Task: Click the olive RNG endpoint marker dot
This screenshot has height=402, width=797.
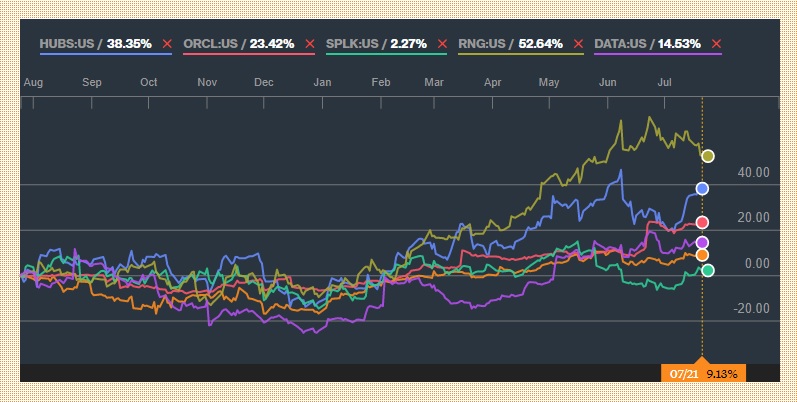Action: pyautogui.click(x=708, y=156)
